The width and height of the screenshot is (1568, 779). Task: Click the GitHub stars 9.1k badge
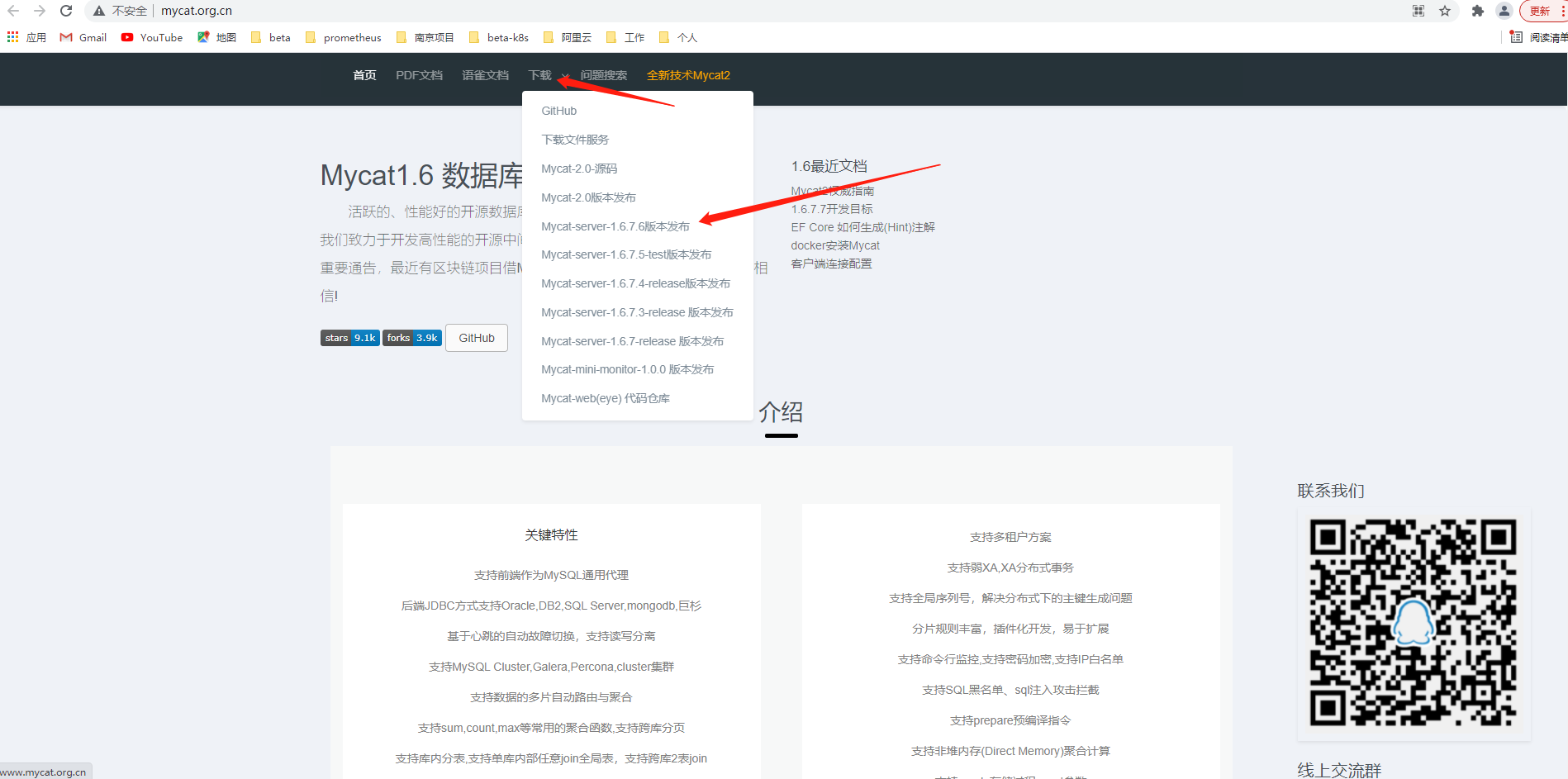[350, 338]
